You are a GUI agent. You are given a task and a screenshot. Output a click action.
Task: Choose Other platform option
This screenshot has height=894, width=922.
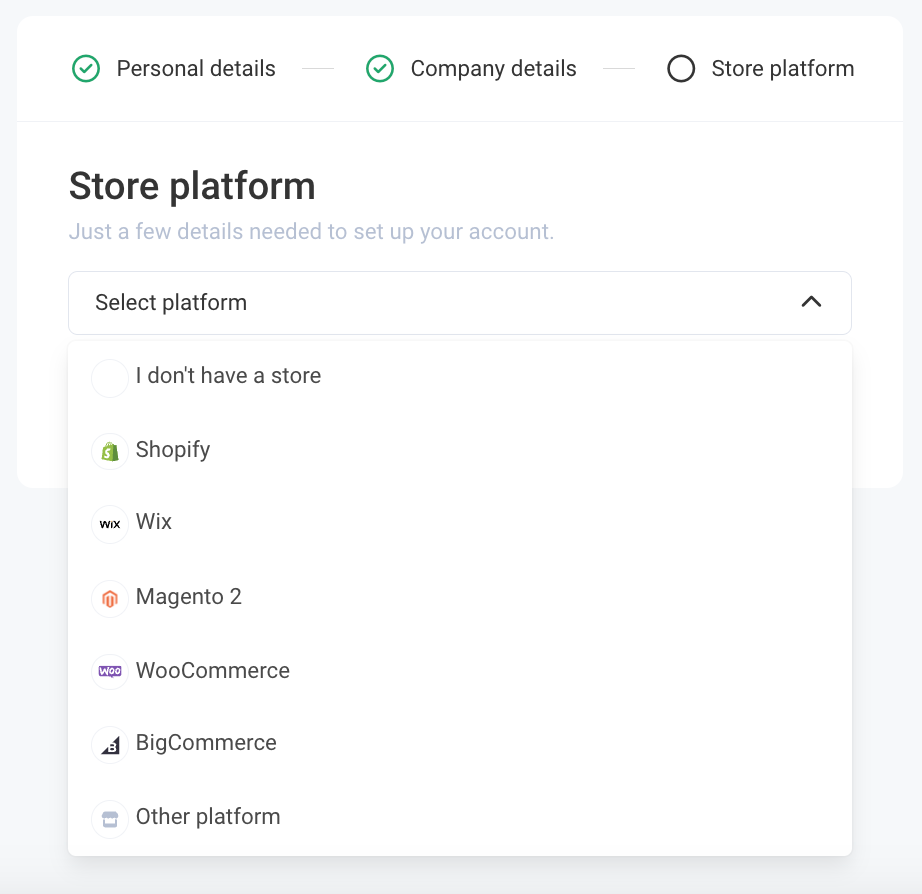click(460, 818)
